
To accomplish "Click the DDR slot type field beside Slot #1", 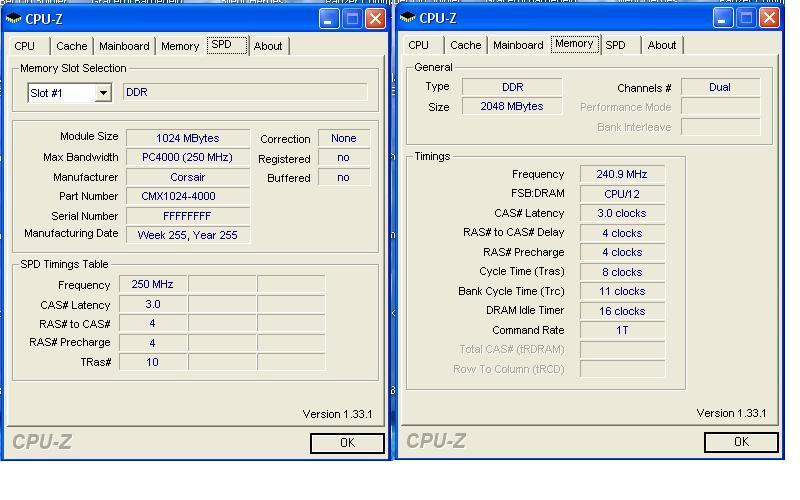I will (245, 92).
